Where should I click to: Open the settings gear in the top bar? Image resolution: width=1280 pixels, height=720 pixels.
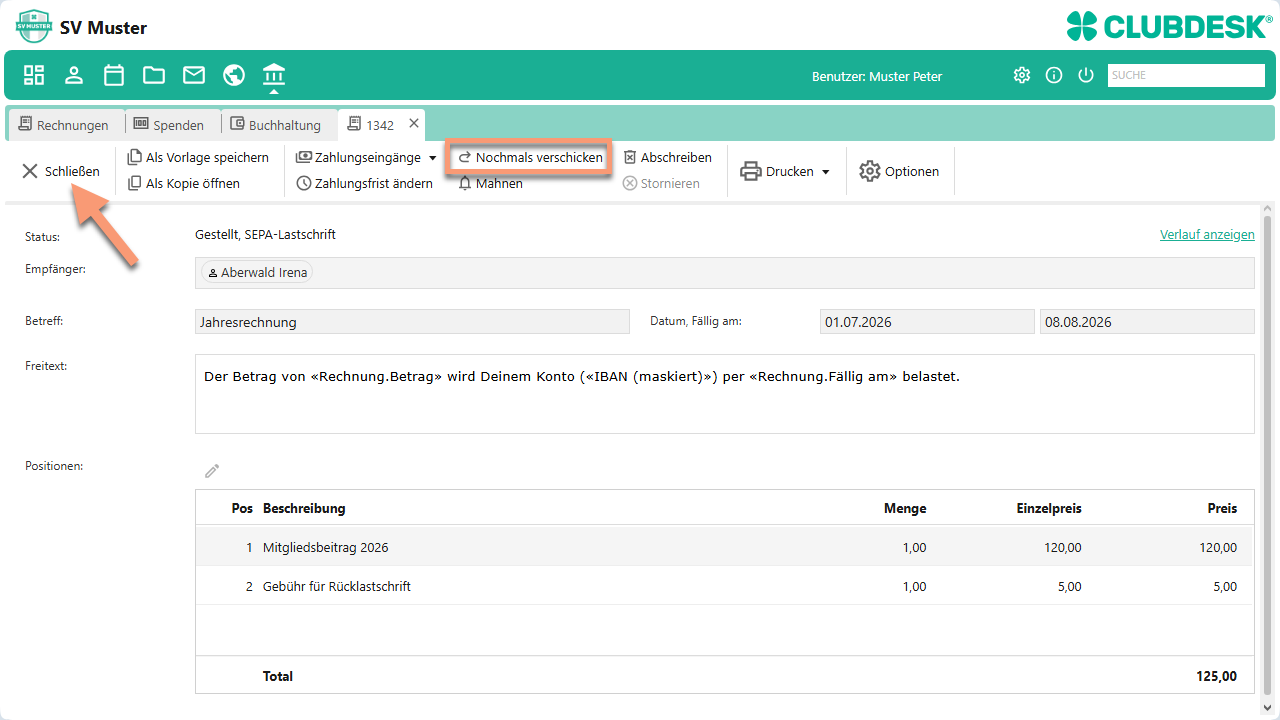[x=1021, y=75]
